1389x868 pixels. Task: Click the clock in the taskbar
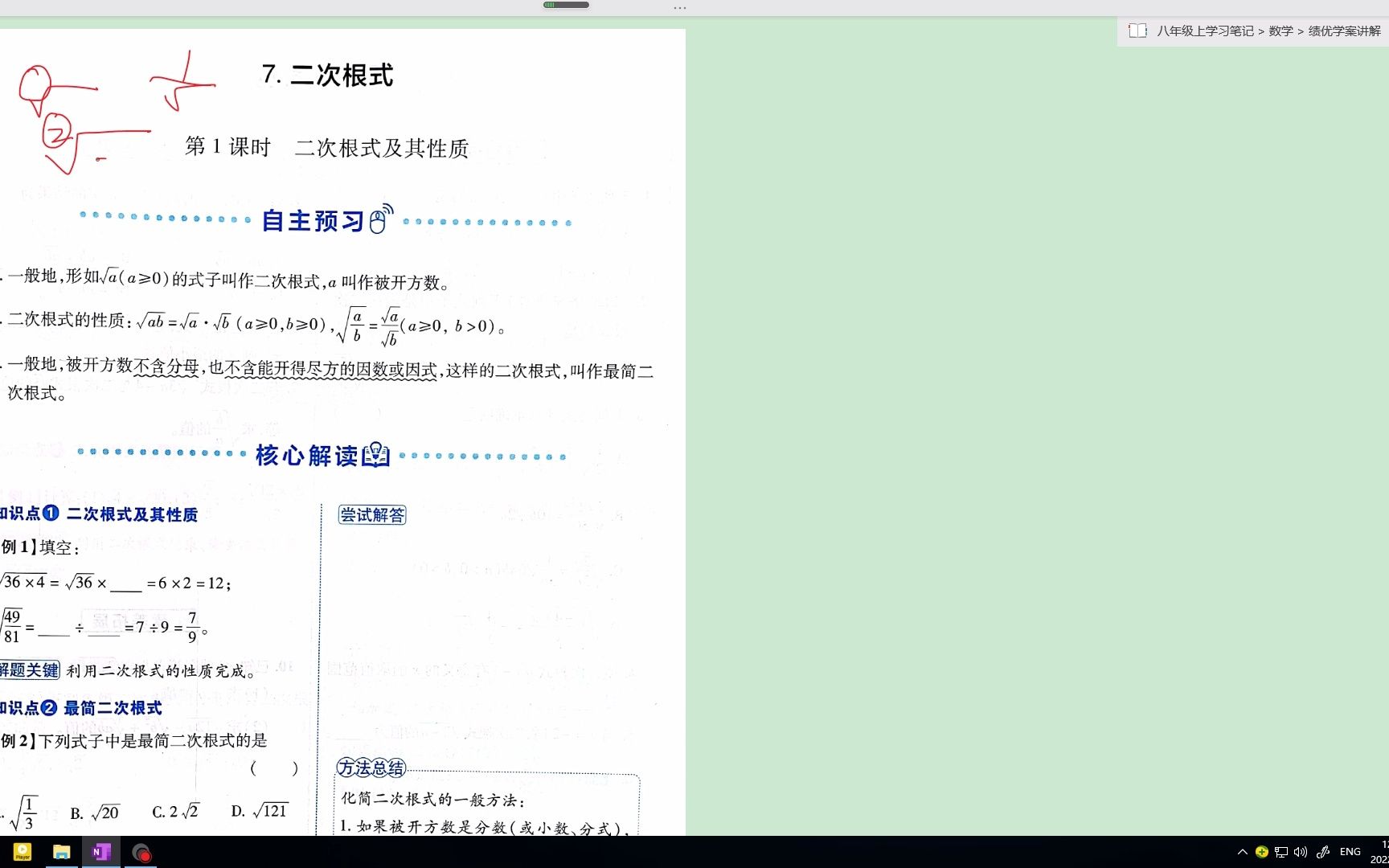click(1384, 852)
